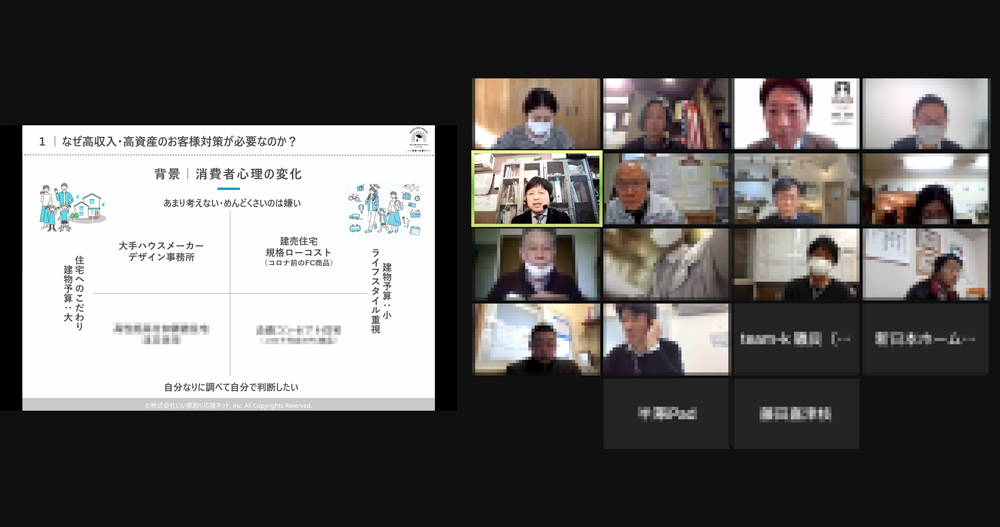Click the 自分なりに調べて自分で判断したい text
This screenshot has height=527, width=1000.
(x=231, y=386)
